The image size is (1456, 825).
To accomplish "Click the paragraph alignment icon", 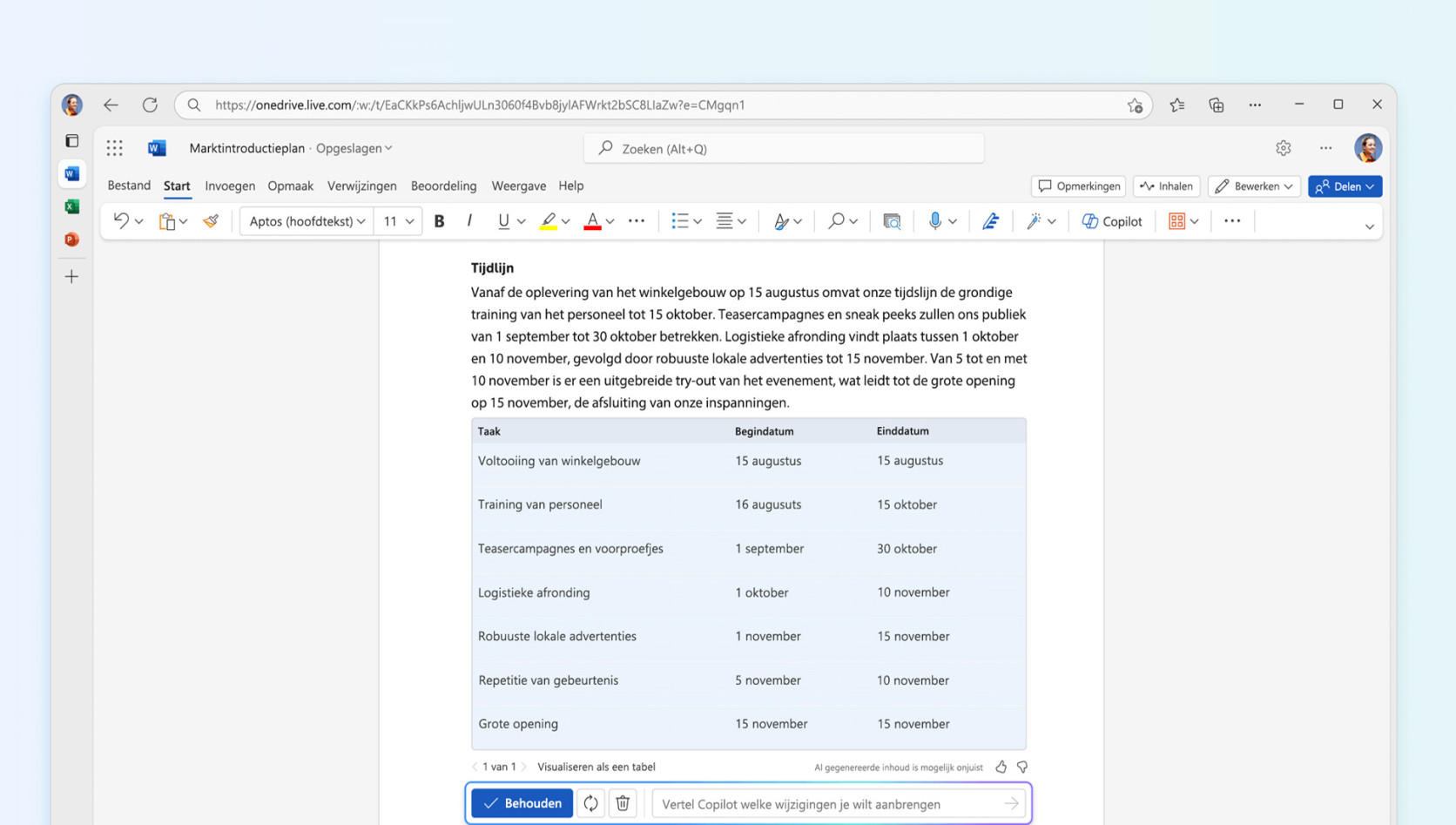I will 725,221.
